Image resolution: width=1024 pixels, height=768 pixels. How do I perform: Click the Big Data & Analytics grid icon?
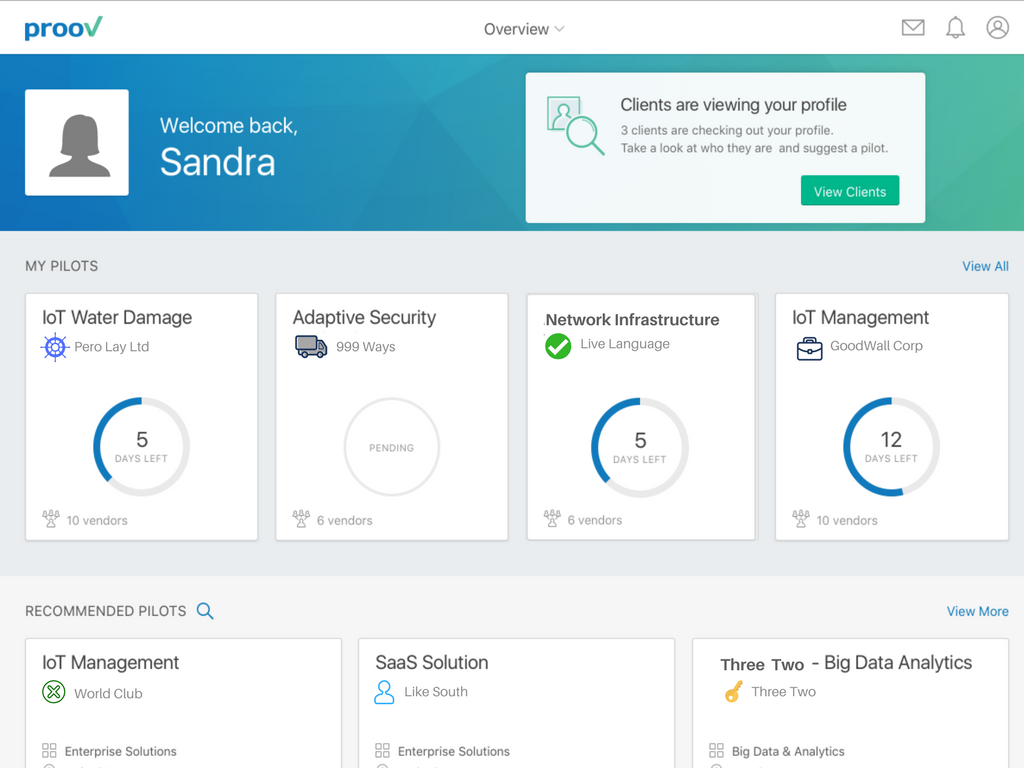tap(716, 750)
